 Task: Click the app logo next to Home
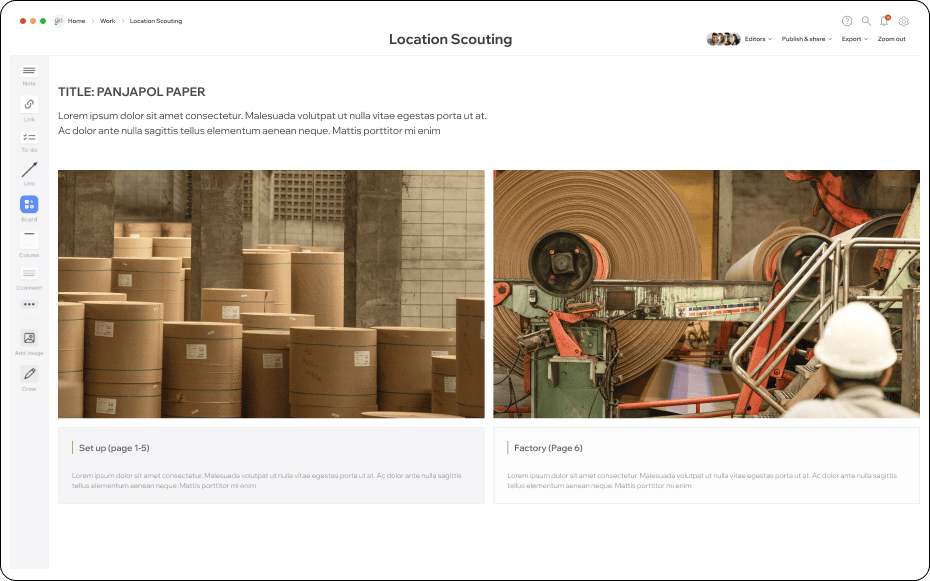pyautogui.click(x=58, y=21)
